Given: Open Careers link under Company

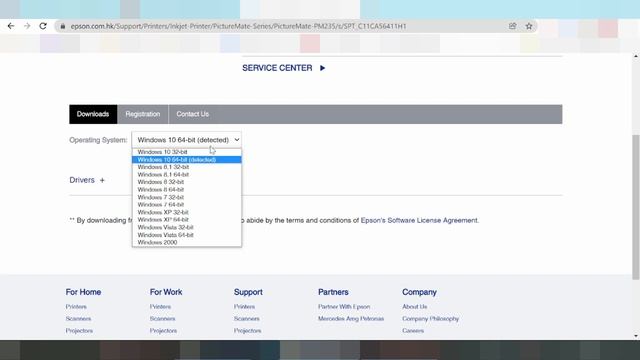Looking at the screenshot, I should [x=413, y=331].
